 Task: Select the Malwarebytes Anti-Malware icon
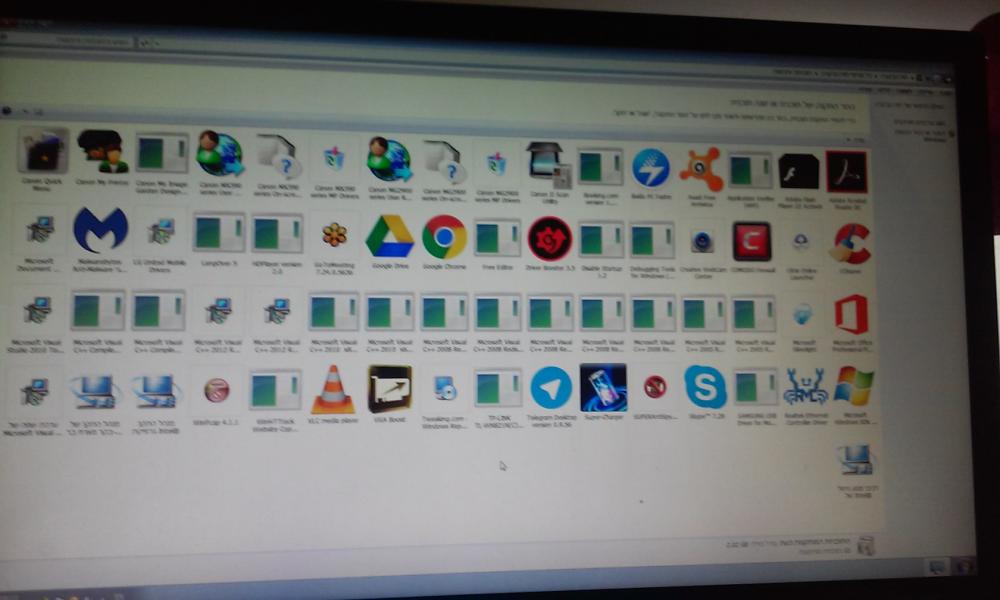point(100,229)
